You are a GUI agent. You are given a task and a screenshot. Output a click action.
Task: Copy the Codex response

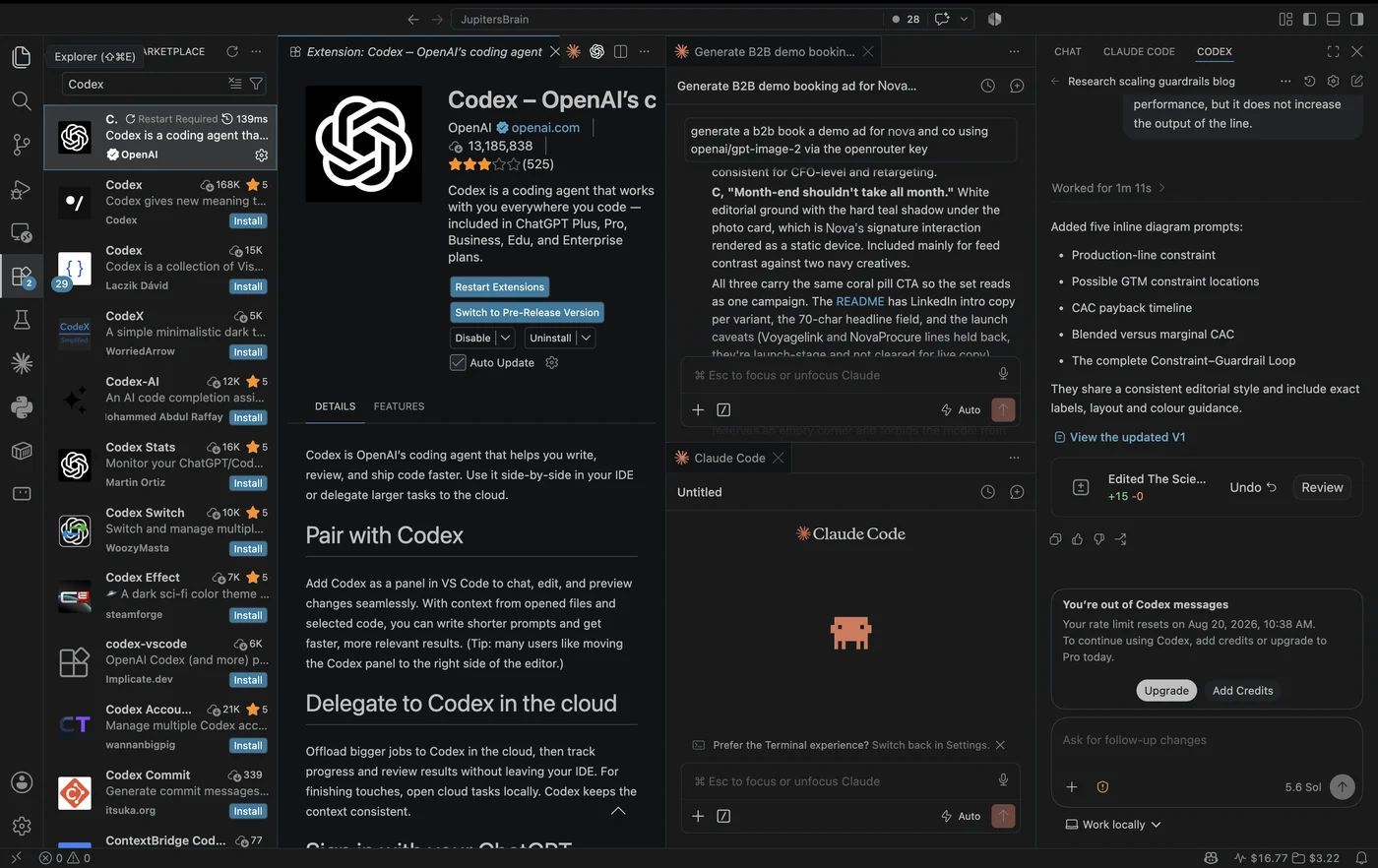[1055, 539]
